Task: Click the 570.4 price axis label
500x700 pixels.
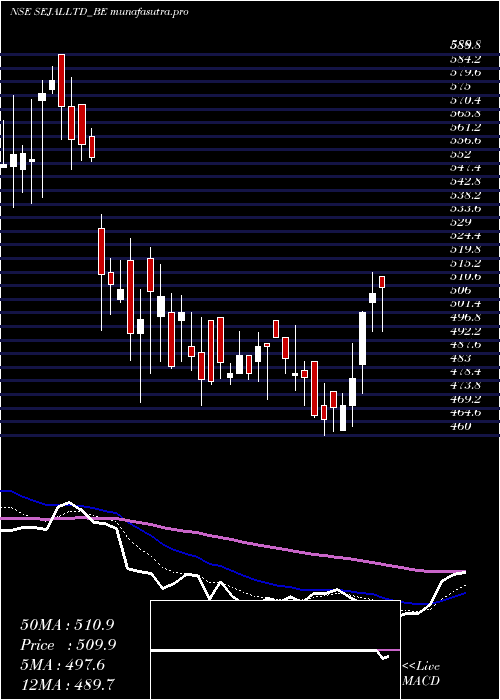Action: (x=466, y=100)
